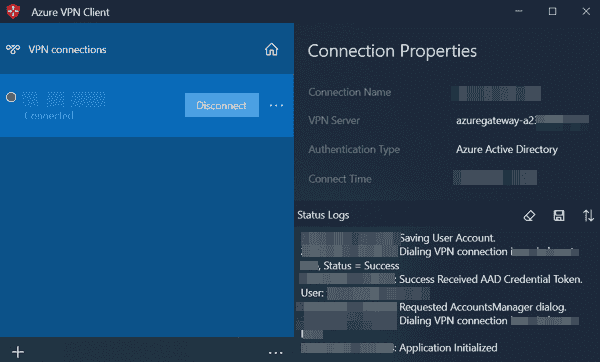
Task: Expand the bottom bar ellipsis menu
Action: pyautogui.click(x=276, y=352)
